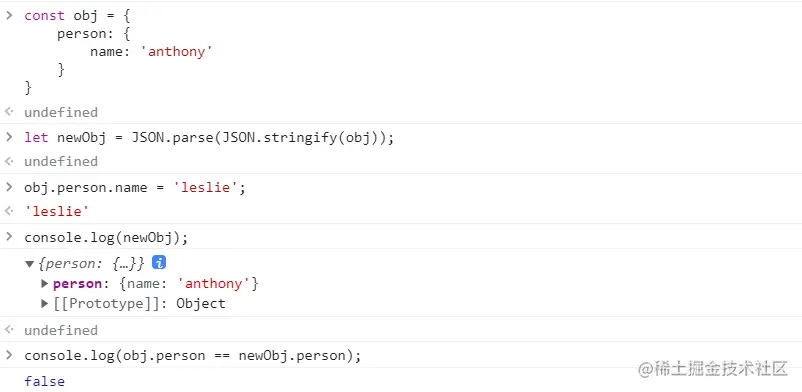Click the JSON.parse(JSON.stringify(obj)) command line
This screenshot has height=392, width=802.
(x=209, y=138)
